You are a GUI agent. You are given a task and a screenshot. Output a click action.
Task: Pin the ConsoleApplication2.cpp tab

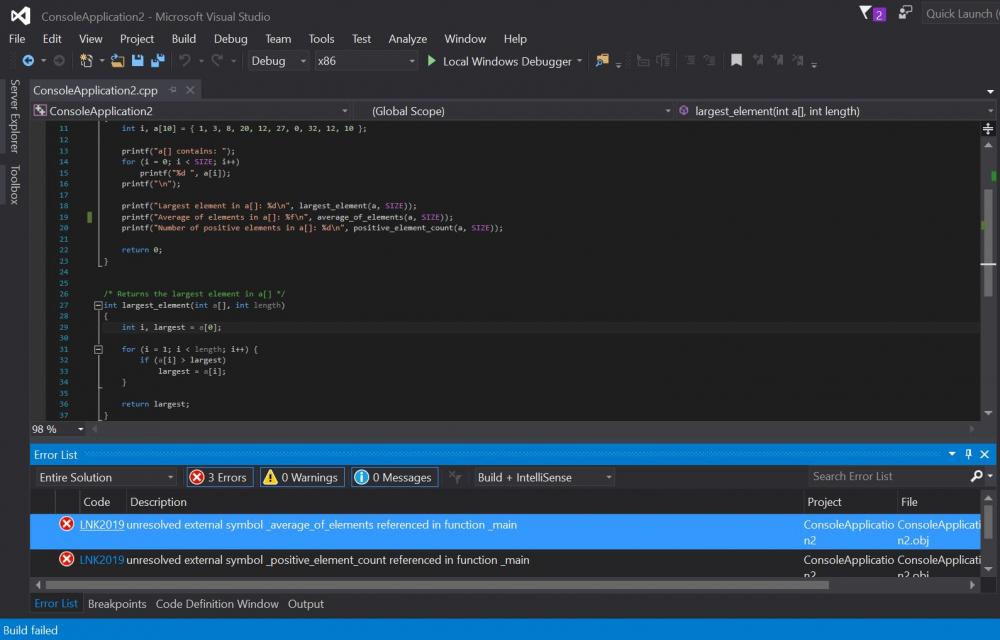172,90
